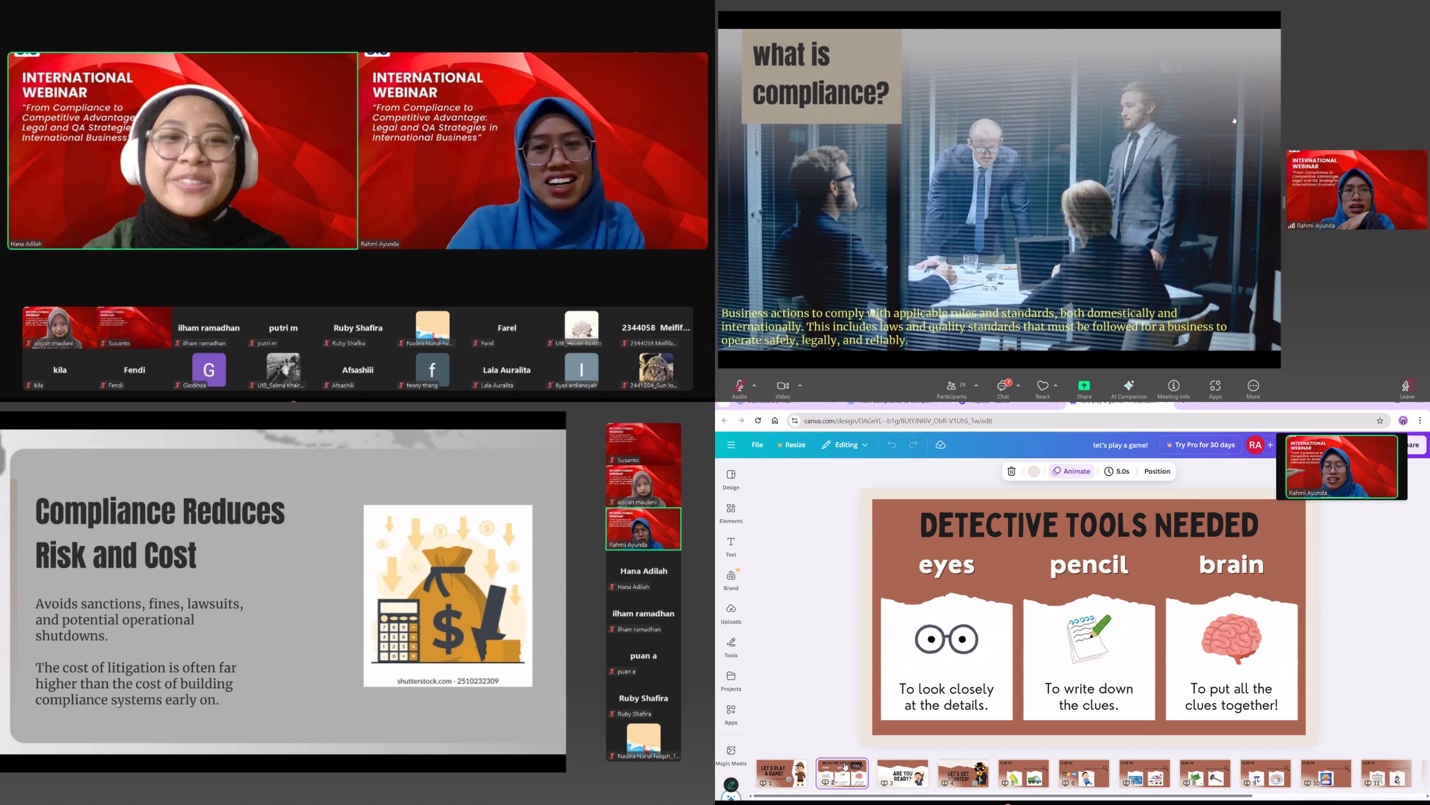Click the Chrome home icon
This screenshot has height=805, width=1430.
774,421
